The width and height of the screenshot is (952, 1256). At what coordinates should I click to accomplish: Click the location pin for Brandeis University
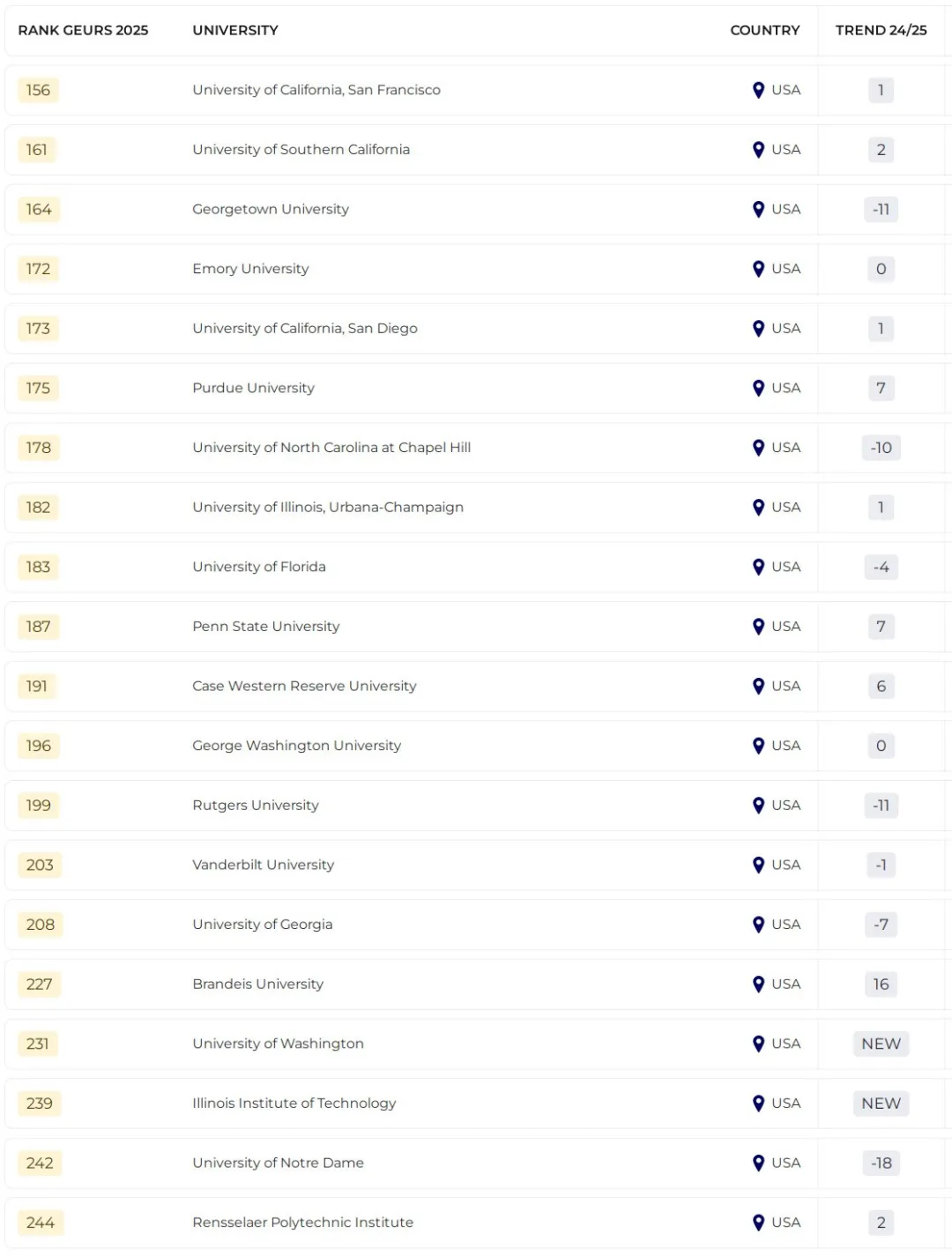click(758, 985)
